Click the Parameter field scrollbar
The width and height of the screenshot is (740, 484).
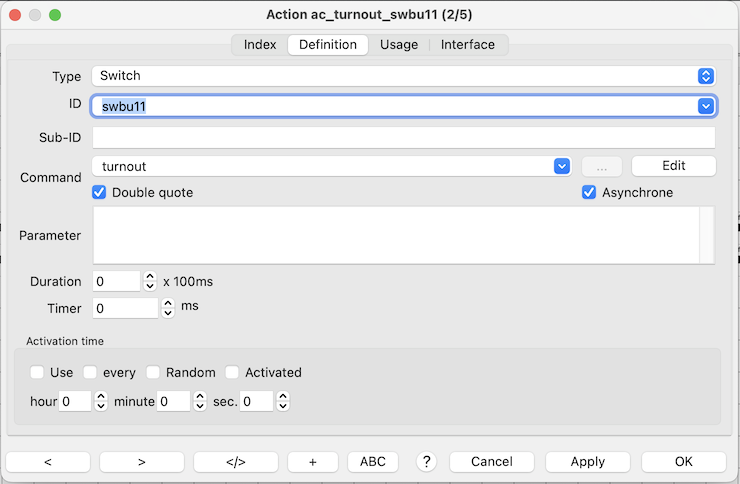click(707, 235)
